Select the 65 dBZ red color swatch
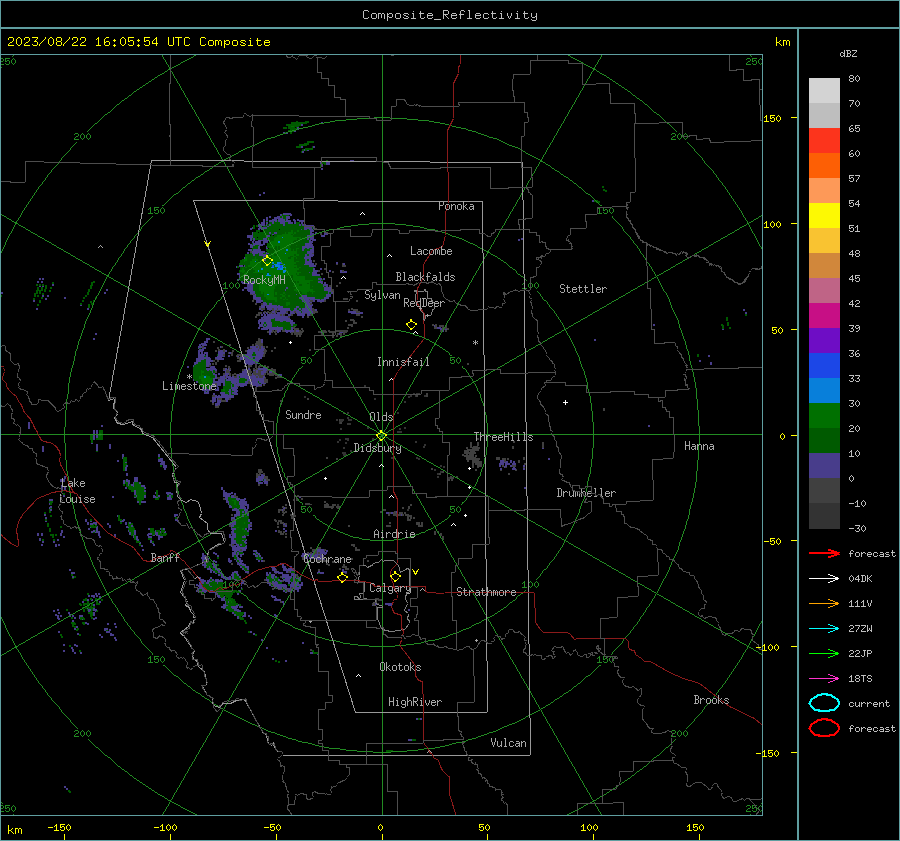The width and height of the screenshot is (900, 841). [x=824, y=141]
